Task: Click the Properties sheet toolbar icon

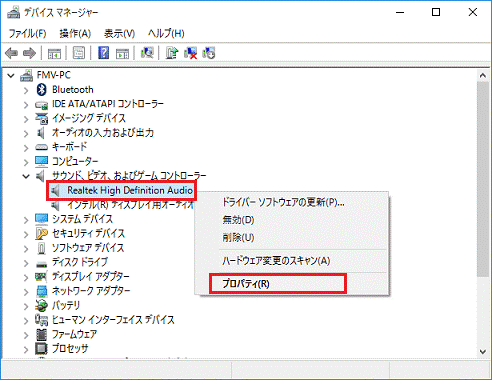Action: point(79,53)
